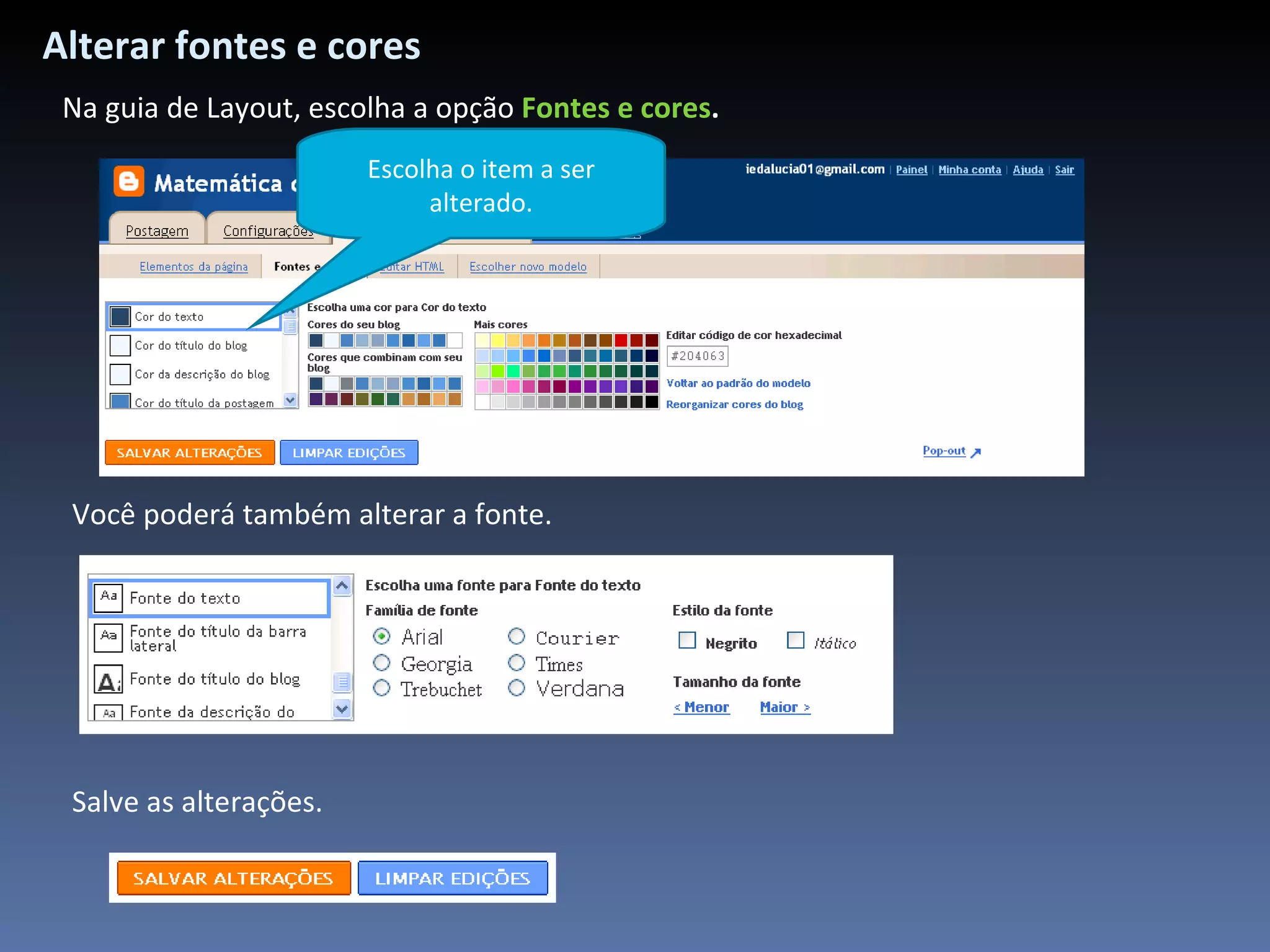Viewport: 1270px width, 952px height.
Task: Click upper LIMPAR EDIÇÕES button
Action: tap(349, 452)
